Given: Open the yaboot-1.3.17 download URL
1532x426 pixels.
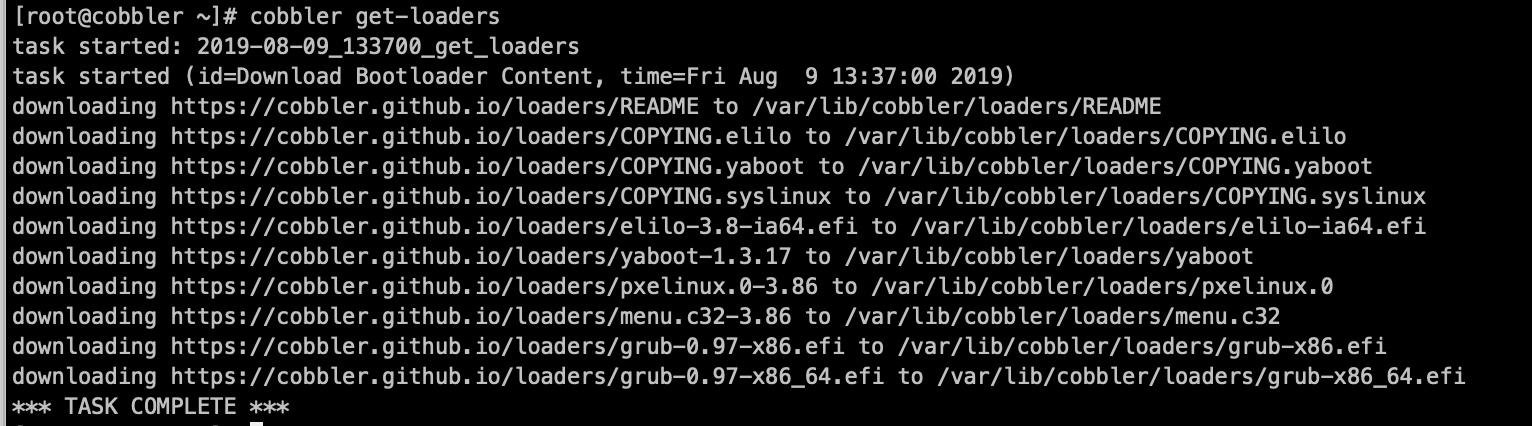Looking at the screenshot, I should coord(481,256).
